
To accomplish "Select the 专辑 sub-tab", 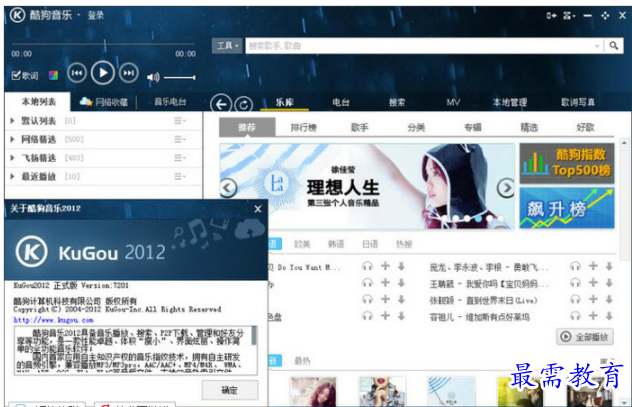I will 472,128.
